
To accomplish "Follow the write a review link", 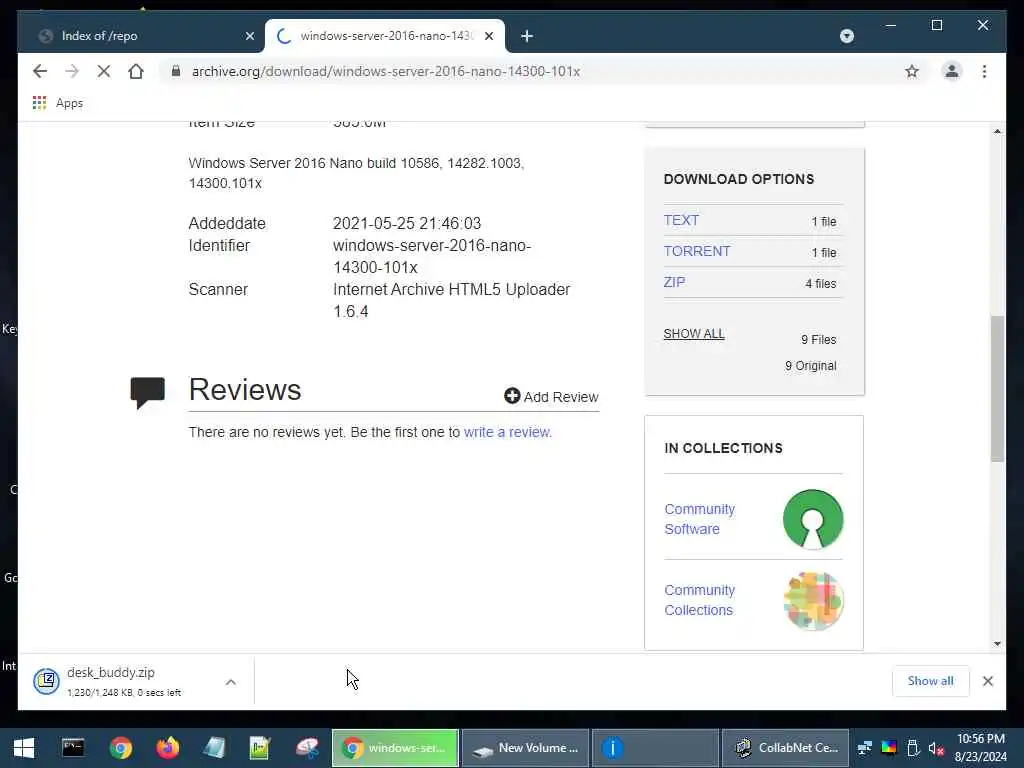I will [x=507, y=432].
